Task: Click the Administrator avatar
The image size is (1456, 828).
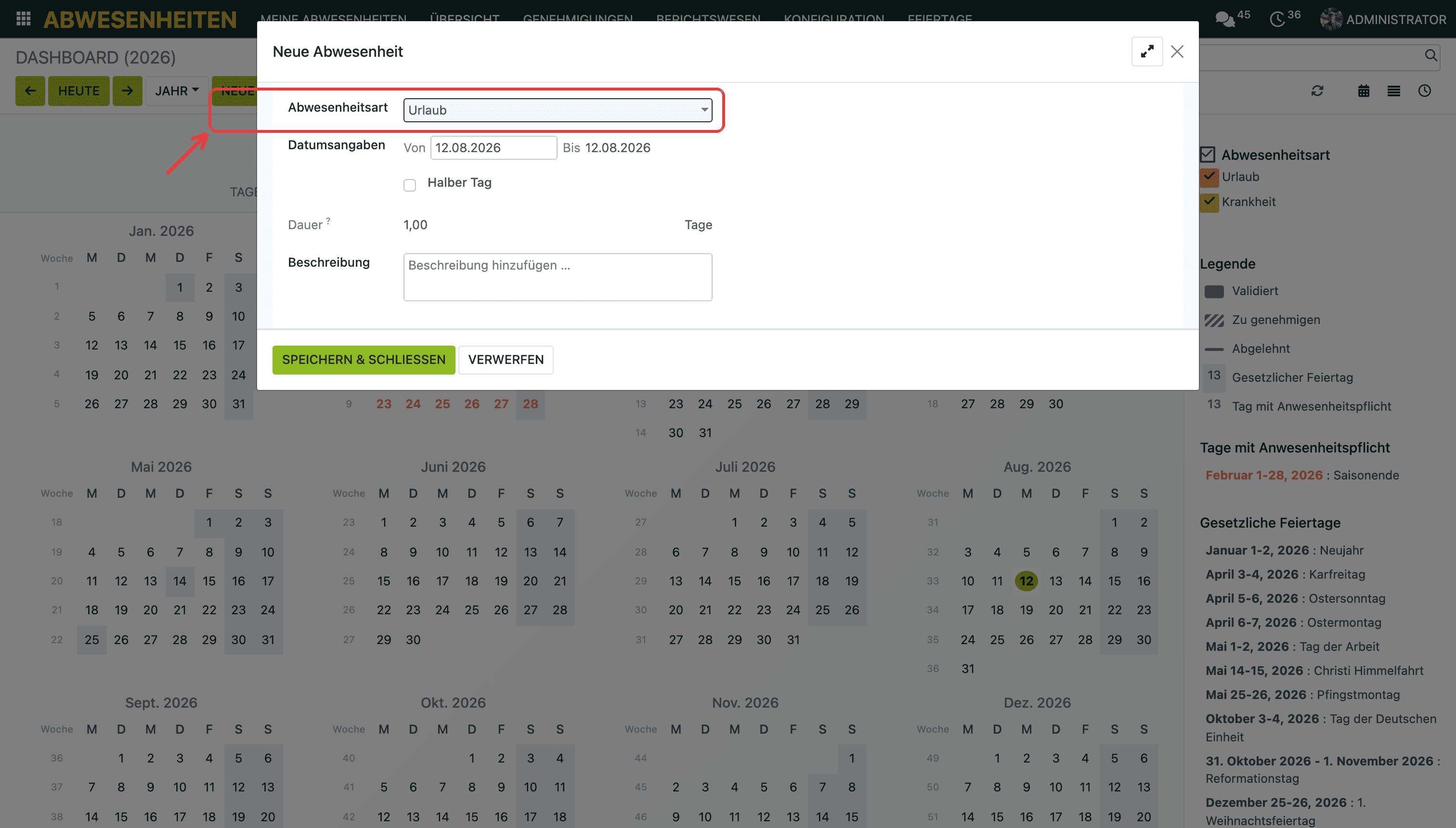Action: click(x=1331, y=19)
